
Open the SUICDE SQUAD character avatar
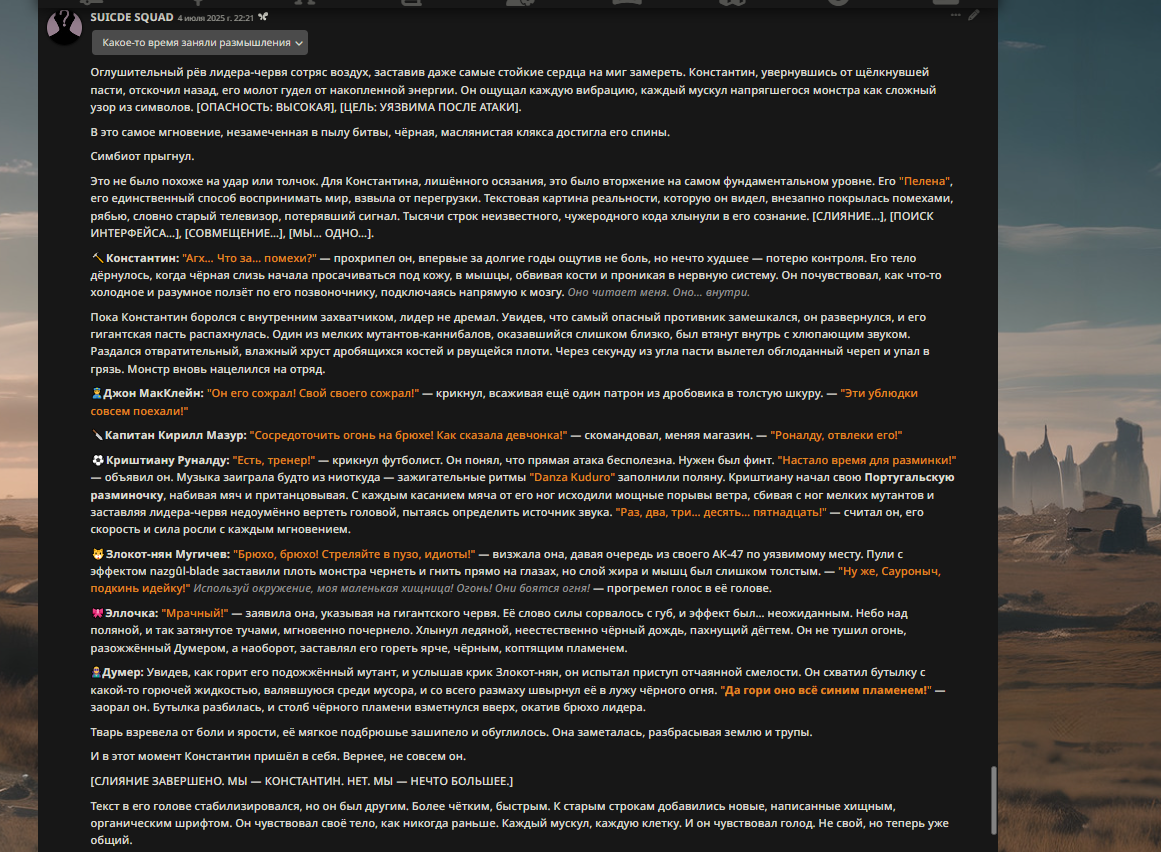coord(64,27)
